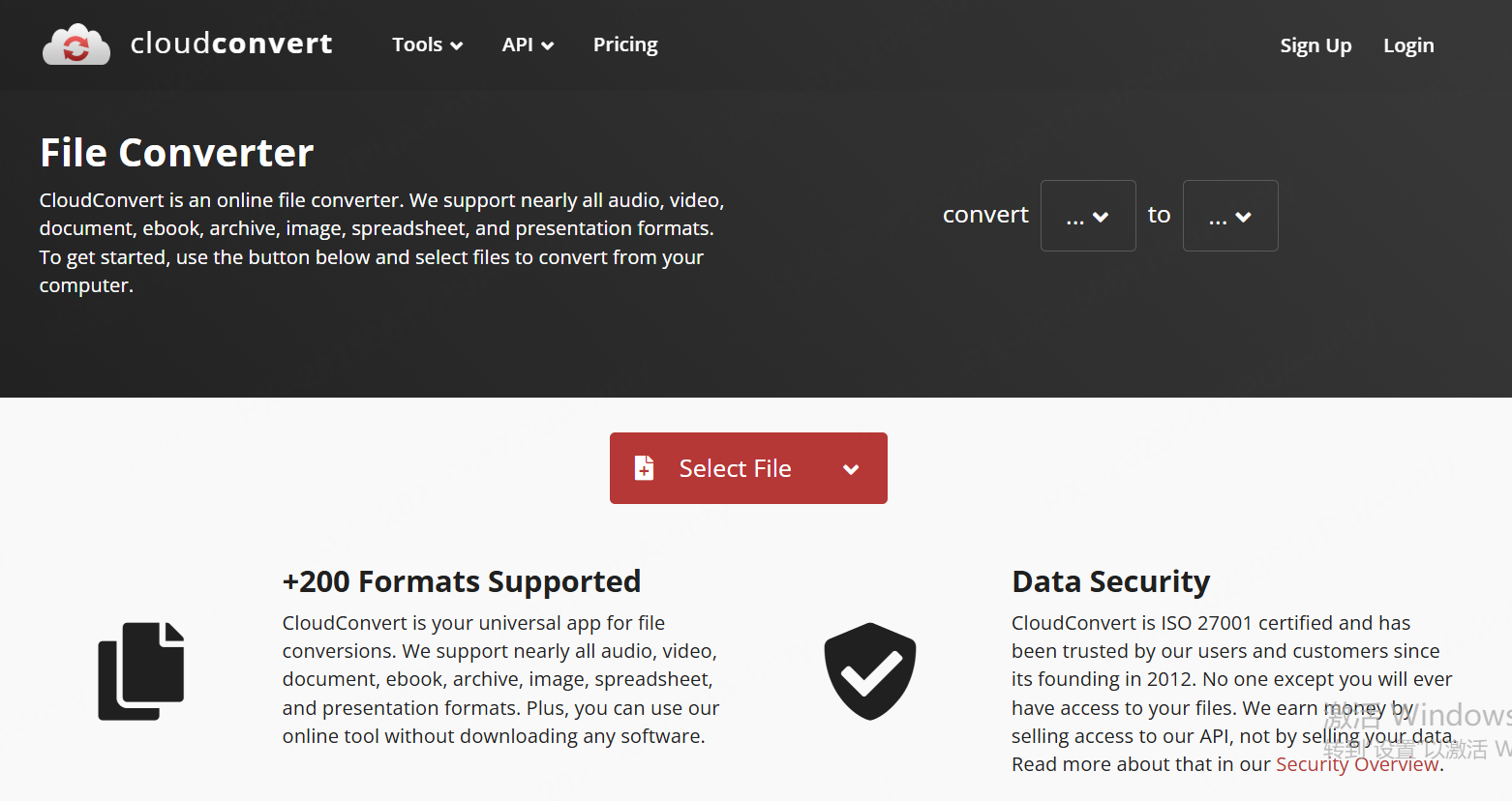The height and width of the screenshot is (801, 1512).
Task: Click the 'Data Security' heading
Action: pos(1111,581)
